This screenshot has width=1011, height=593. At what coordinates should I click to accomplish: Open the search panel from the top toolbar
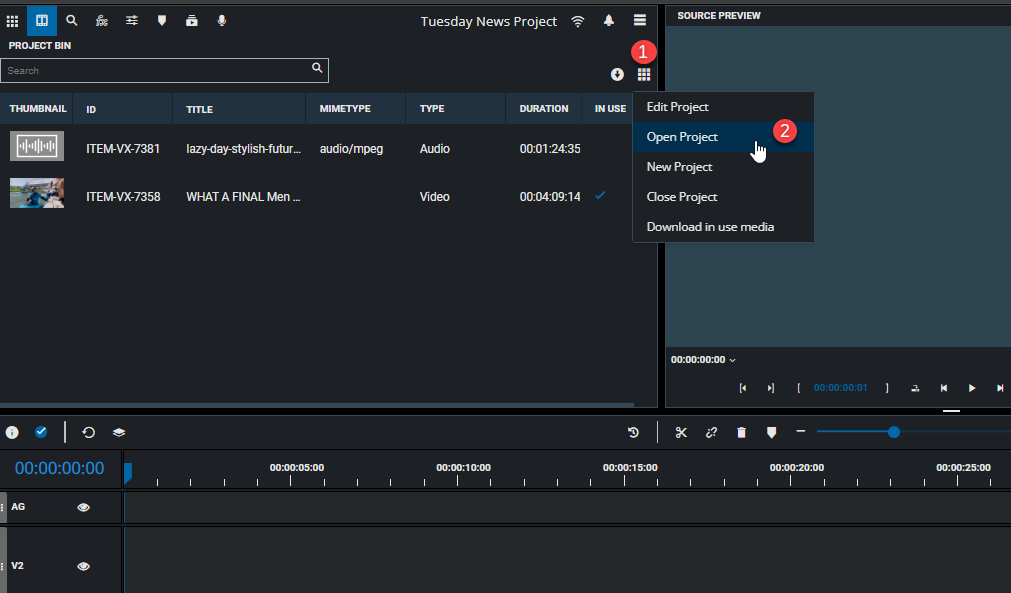tap(71, 20)
